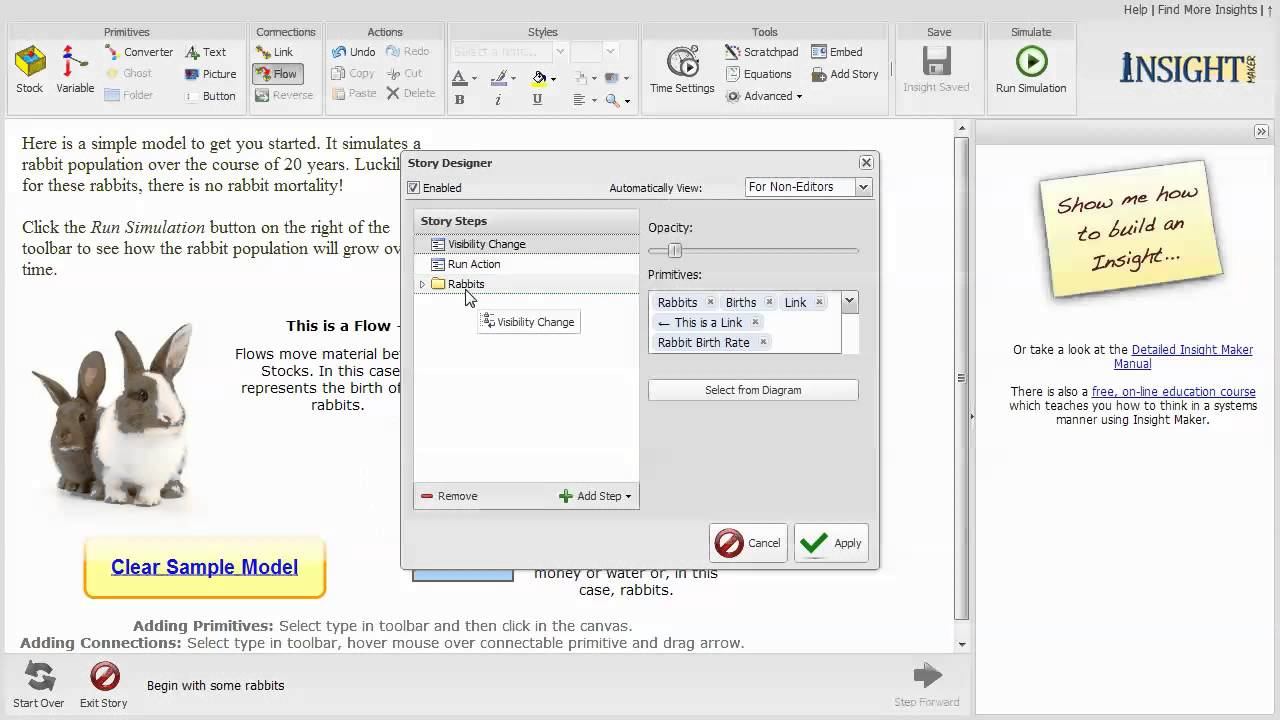Add a Picture primitive
The width and height of the screenshot is (1280, 720).
(x=211, y=74)
